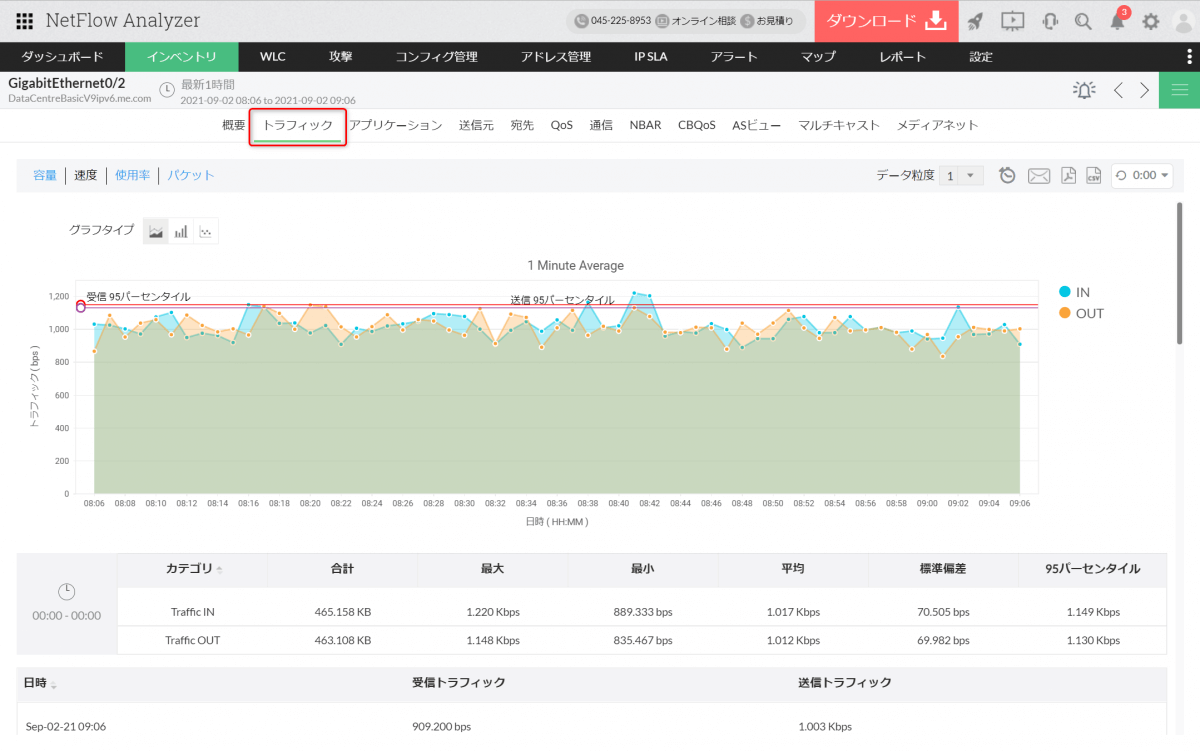
Task: Expand the 0:00 auto-refresh dropdown
Action: (1142, 176)
